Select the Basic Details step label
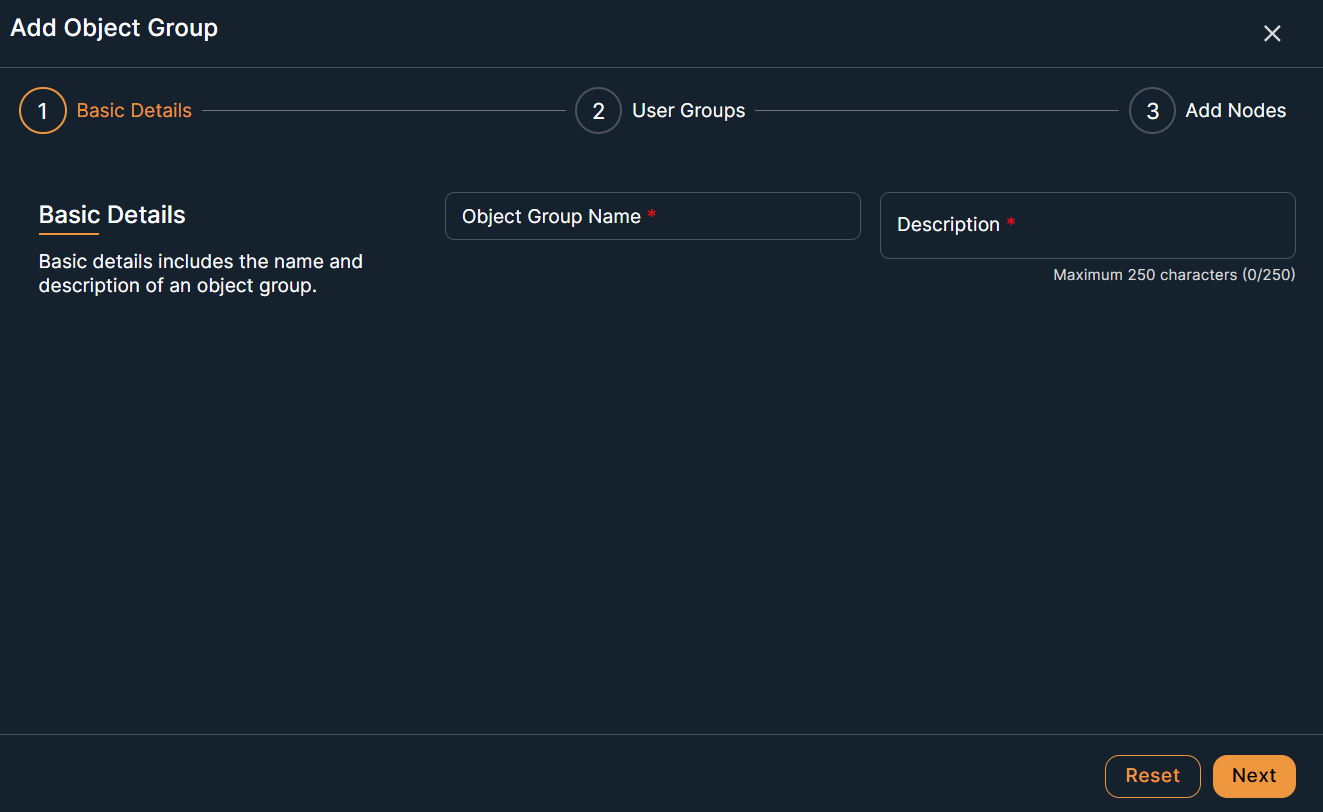Screen dimensions: 1323x812 click(x=134, y=111)
